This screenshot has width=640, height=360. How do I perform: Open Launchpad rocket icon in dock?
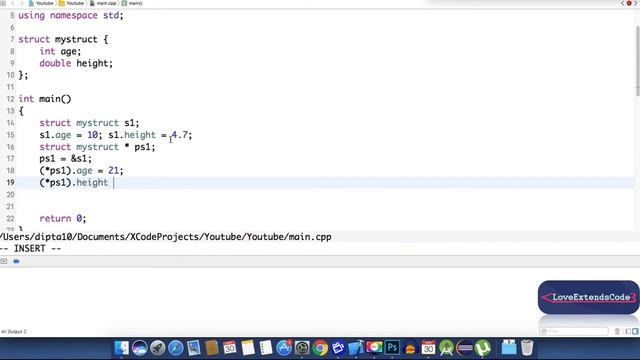(158, 348)
